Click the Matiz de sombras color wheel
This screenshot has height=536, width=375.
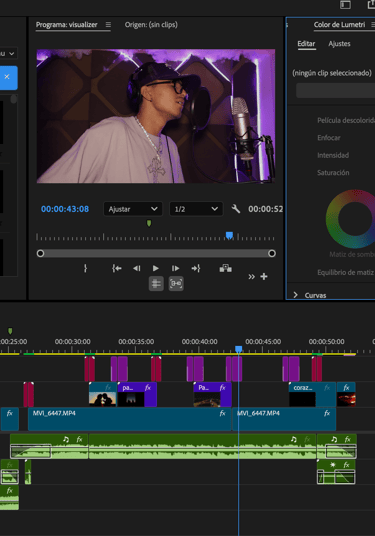(x=351, y=219)
